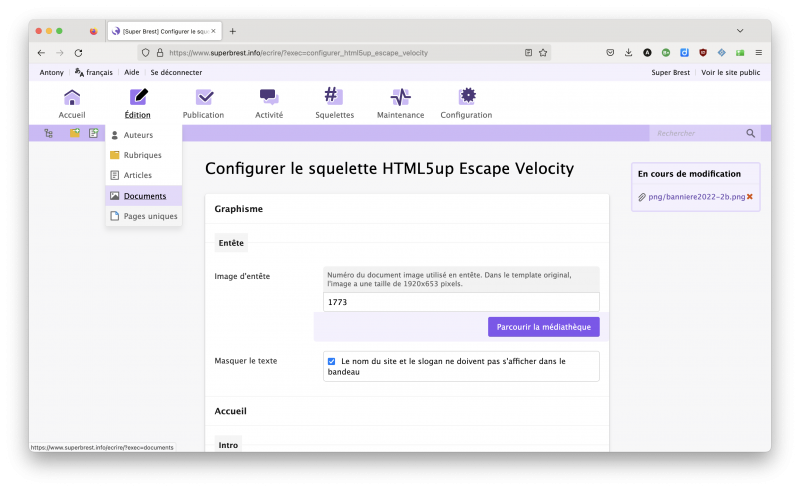Click the Intro legend label
The image size is (800, 490).
tap(228, 445)
